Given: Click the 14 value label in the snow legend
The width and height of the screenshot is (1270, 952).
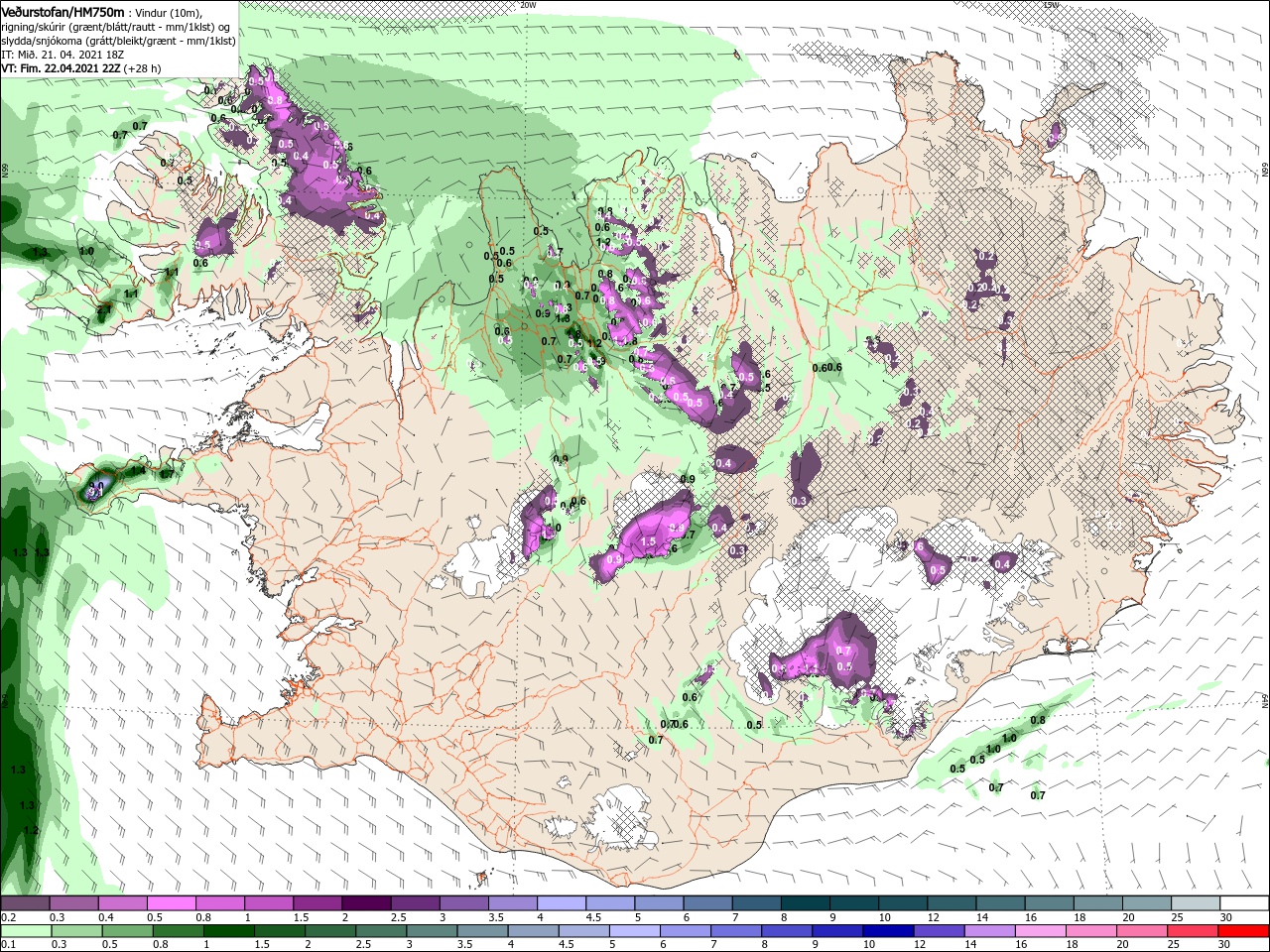Looking at the screenshot, I should click(982, 917).
